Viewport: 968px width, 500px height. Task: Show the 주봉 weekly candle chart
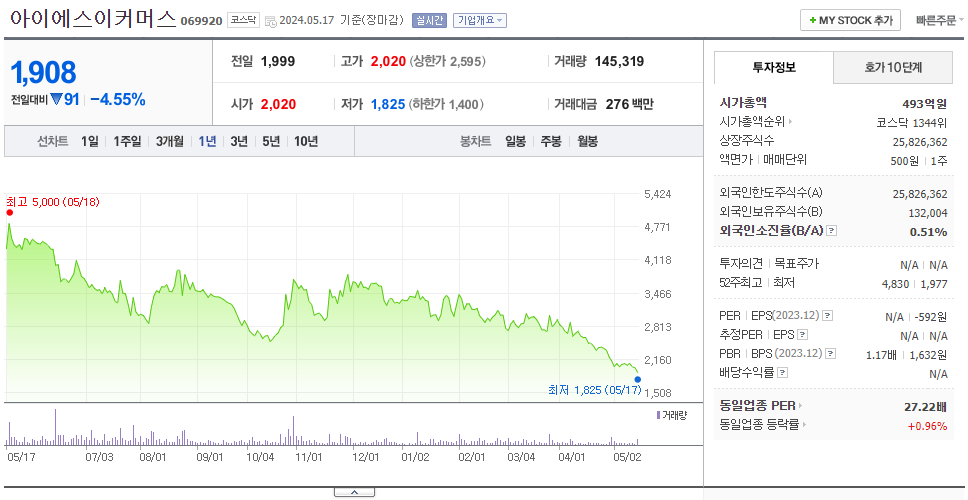click(x=551, y=141)
